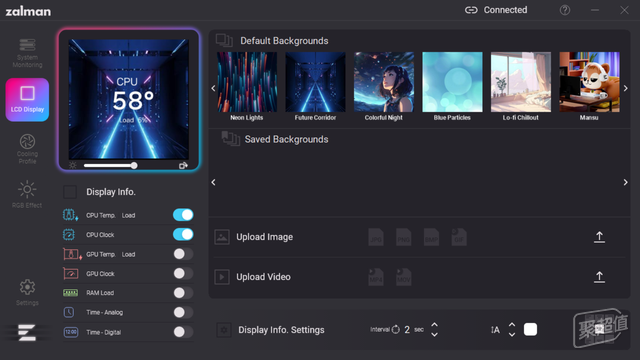The height and width of the screenshot is (360, 640).
Task: Turn off CPU Temp. Load switch
Action: coord(183,215)
